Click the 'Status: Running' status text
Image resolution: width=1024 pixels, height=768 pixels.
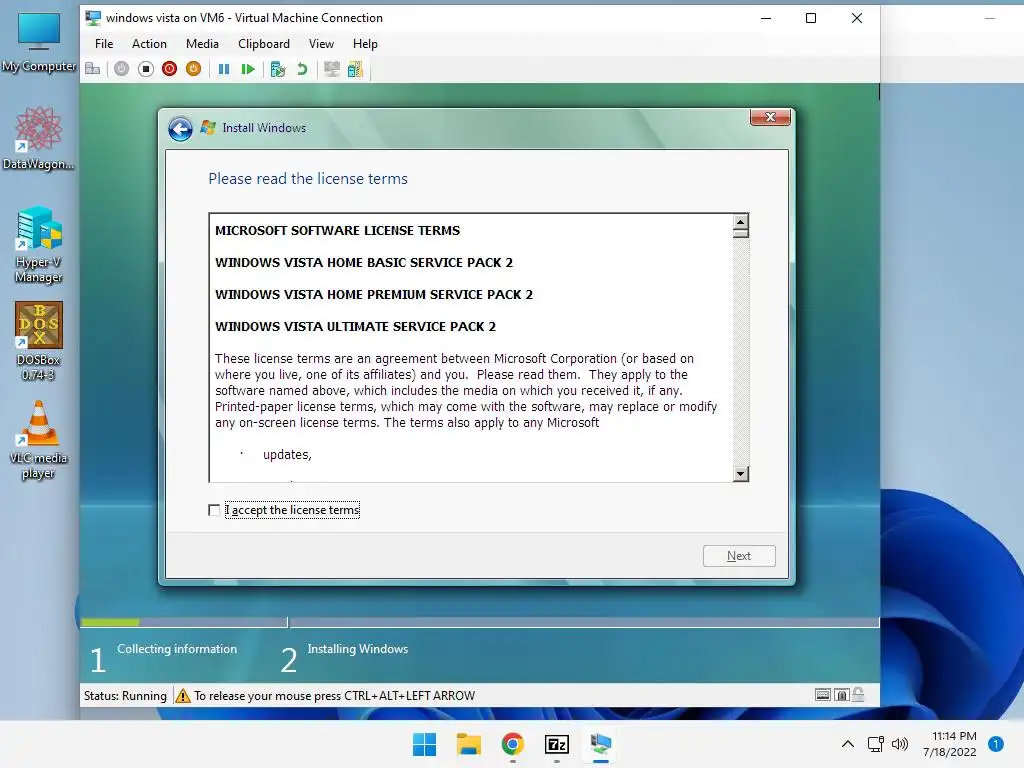click(125, 696)
